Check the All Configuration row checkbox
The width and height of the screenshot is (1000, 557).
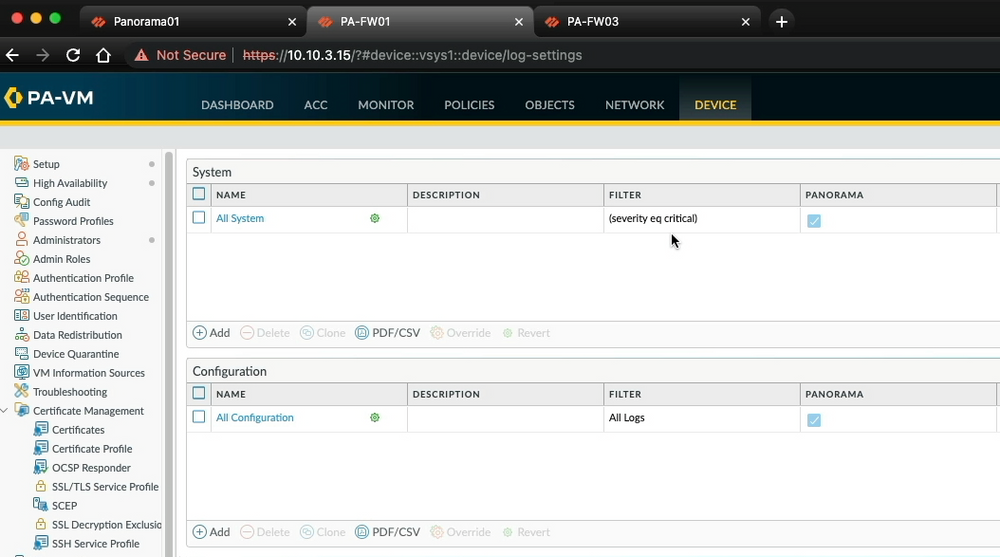[199, 417]
